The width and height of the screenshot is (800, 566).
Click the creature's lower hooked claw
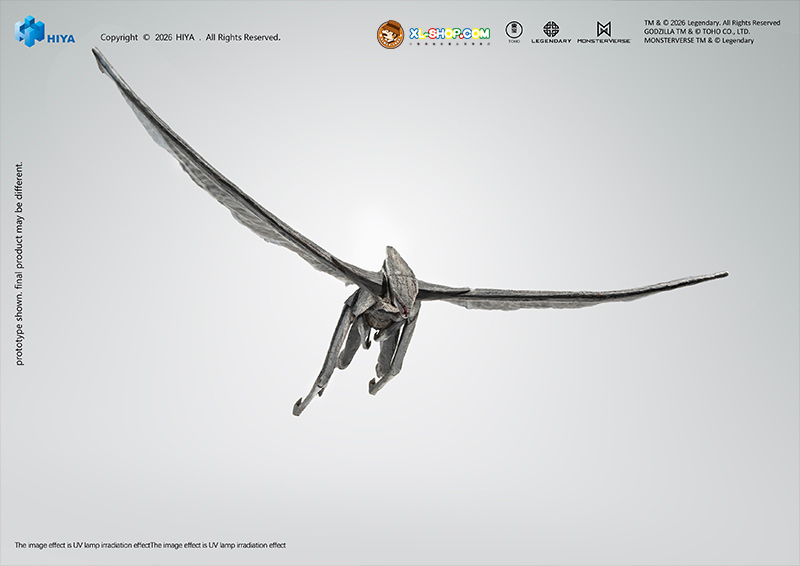tap(300, 407)
